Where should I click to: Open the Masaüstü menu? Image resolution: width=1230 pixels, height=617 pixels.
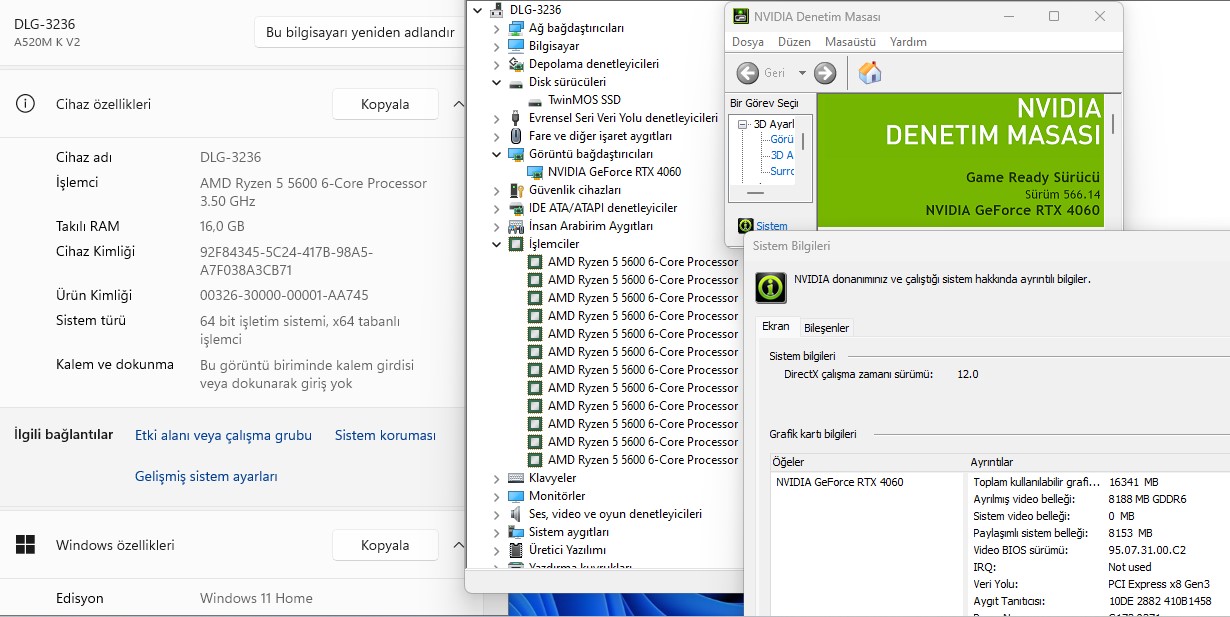click(850, 42)
